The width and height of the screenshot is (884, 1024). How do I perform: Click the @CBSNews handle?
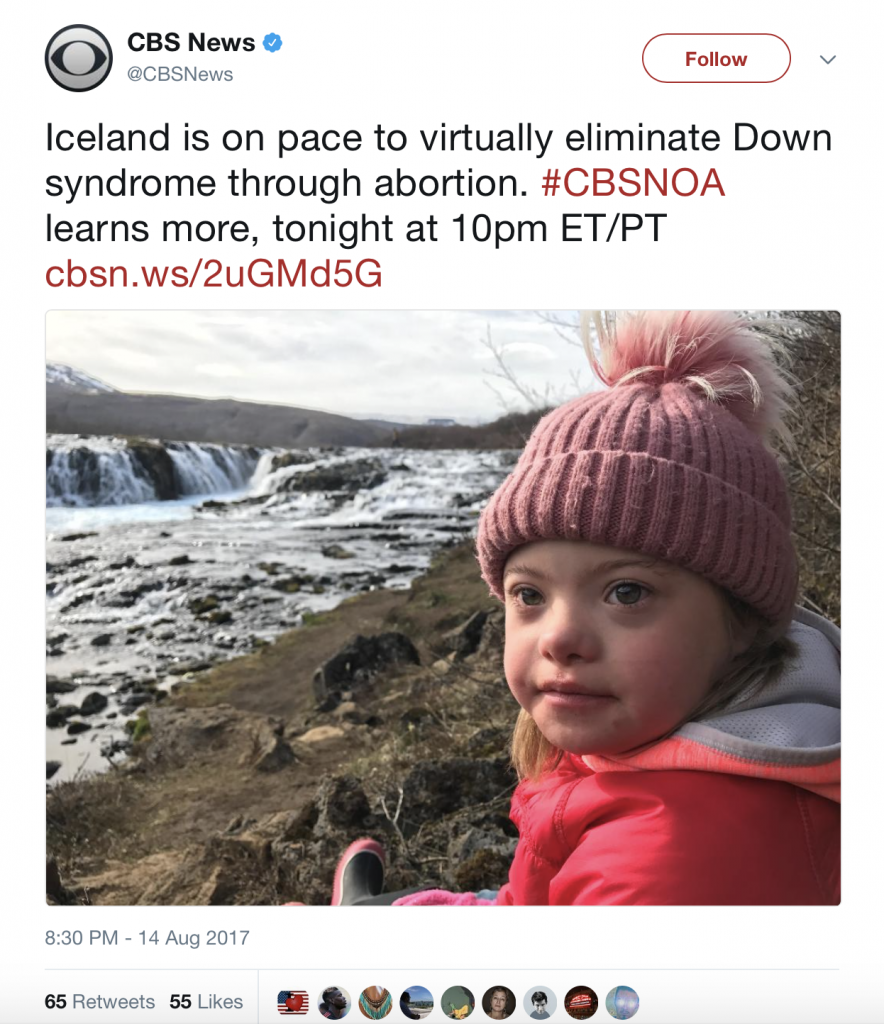pos(180,74)
